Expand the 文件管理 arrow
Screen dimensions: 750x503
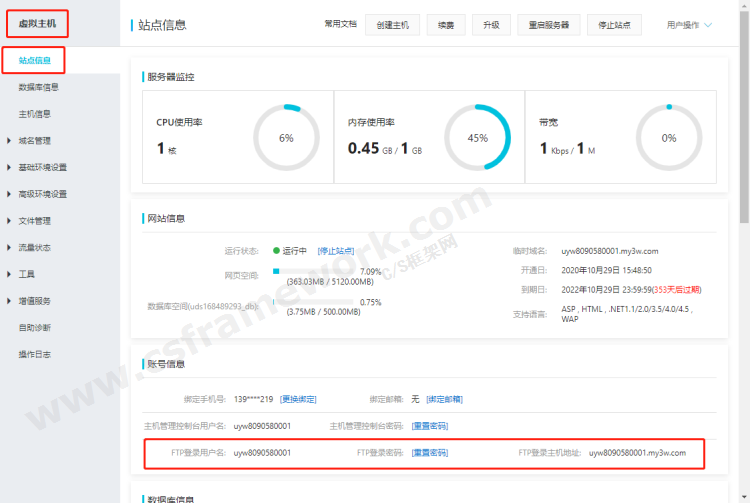9,221
